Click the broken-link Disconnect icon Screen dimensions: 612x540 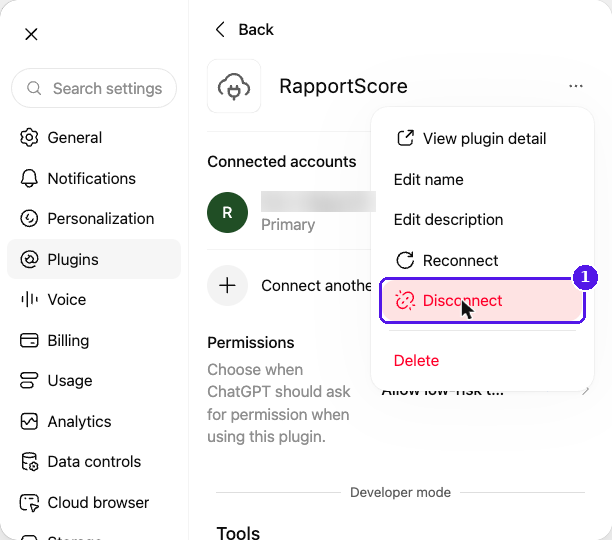click(x=405, y=300)
